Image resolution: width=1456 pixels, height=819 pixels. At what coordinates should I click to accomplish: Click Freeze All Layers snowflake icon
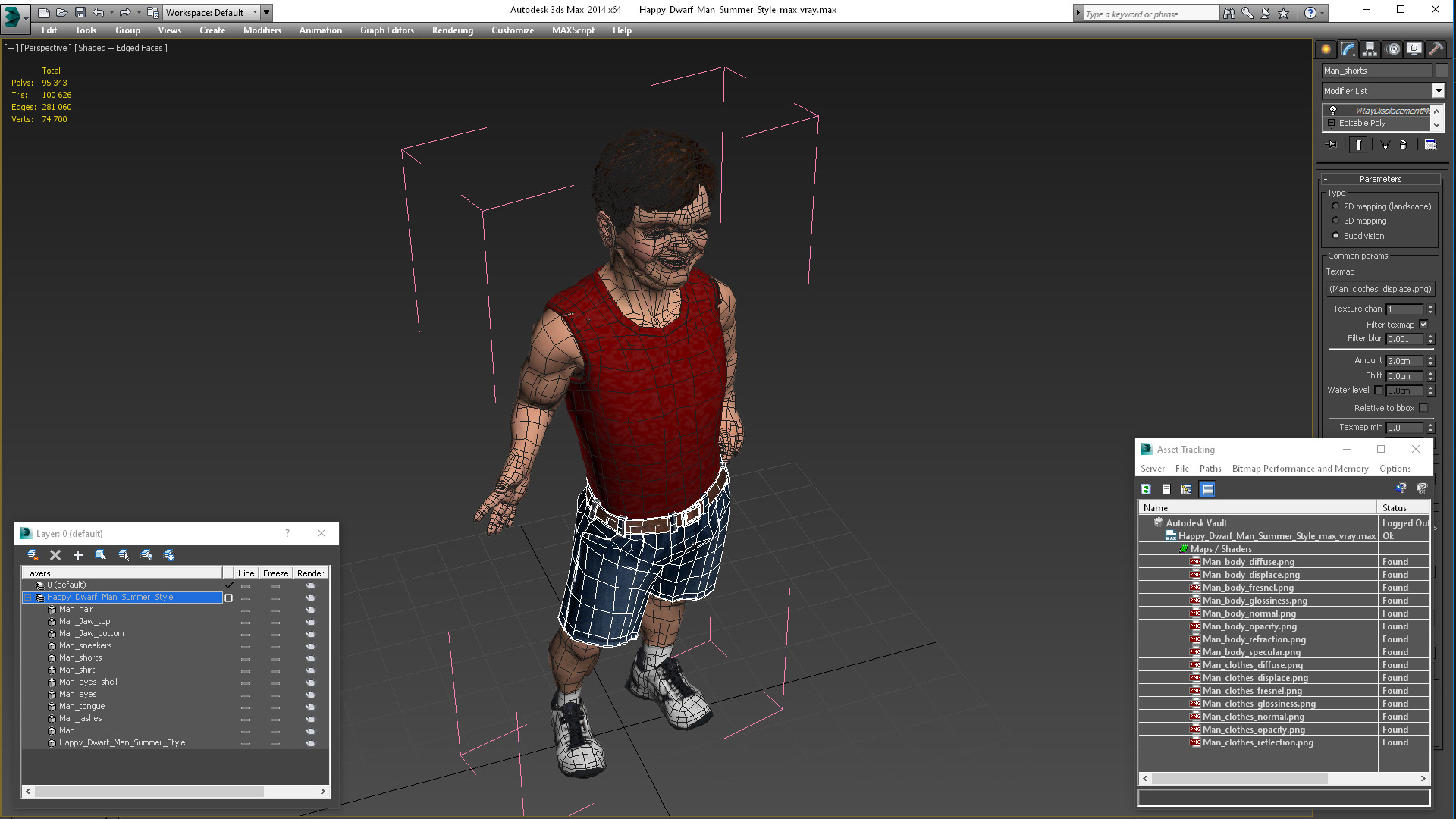click(x=169, y=555)
